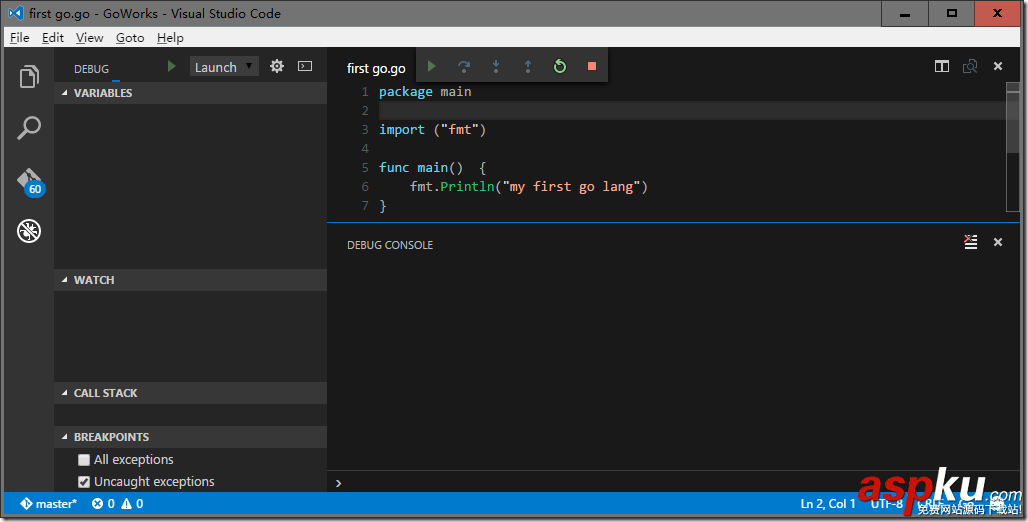
Task: Open the Debug view bug icon
Action: click(x=29, y=231)
